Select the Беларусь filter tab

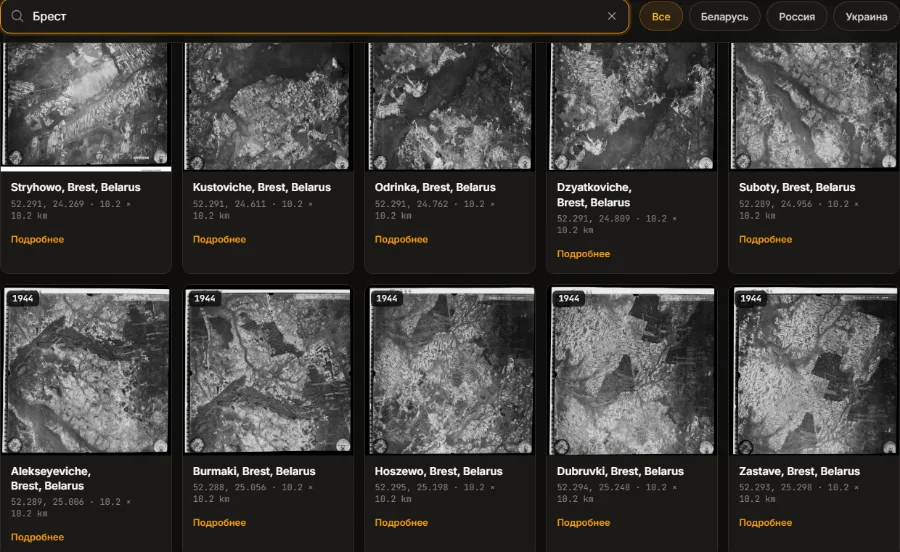point(724,17)
